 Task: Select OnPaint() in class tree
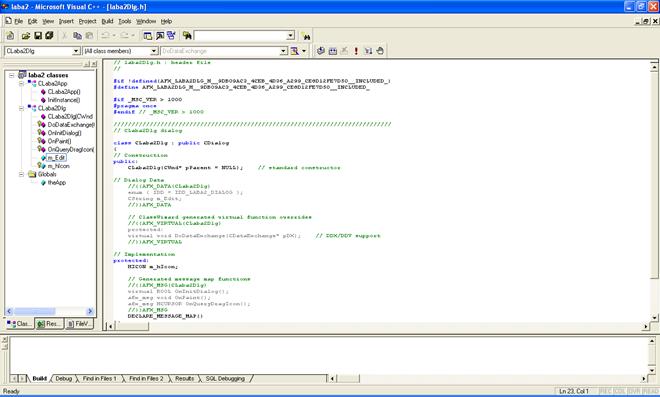pyautogui.click(x=59, y=141)
